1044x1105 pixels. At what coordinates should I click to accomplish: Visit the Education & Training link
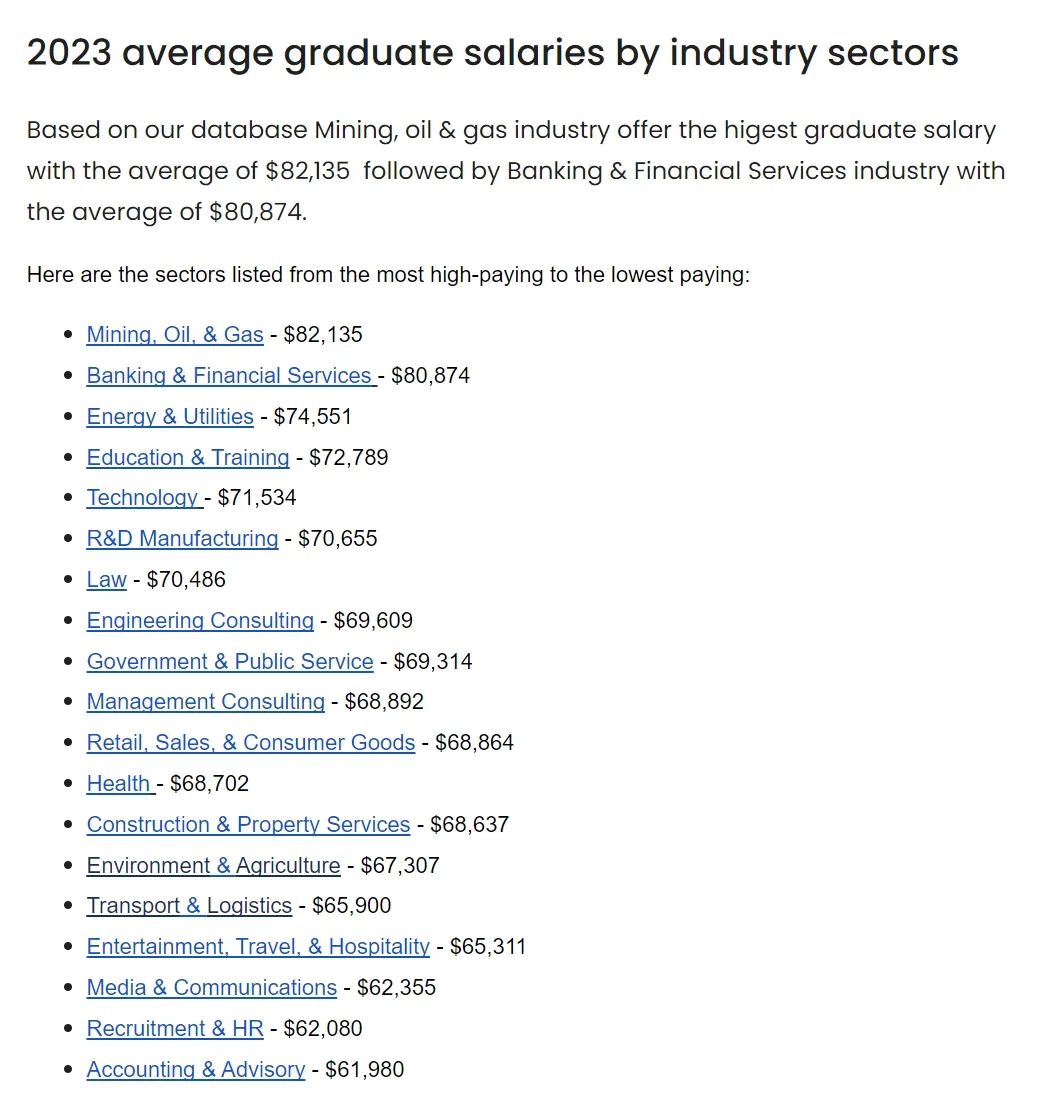[188, 457]
